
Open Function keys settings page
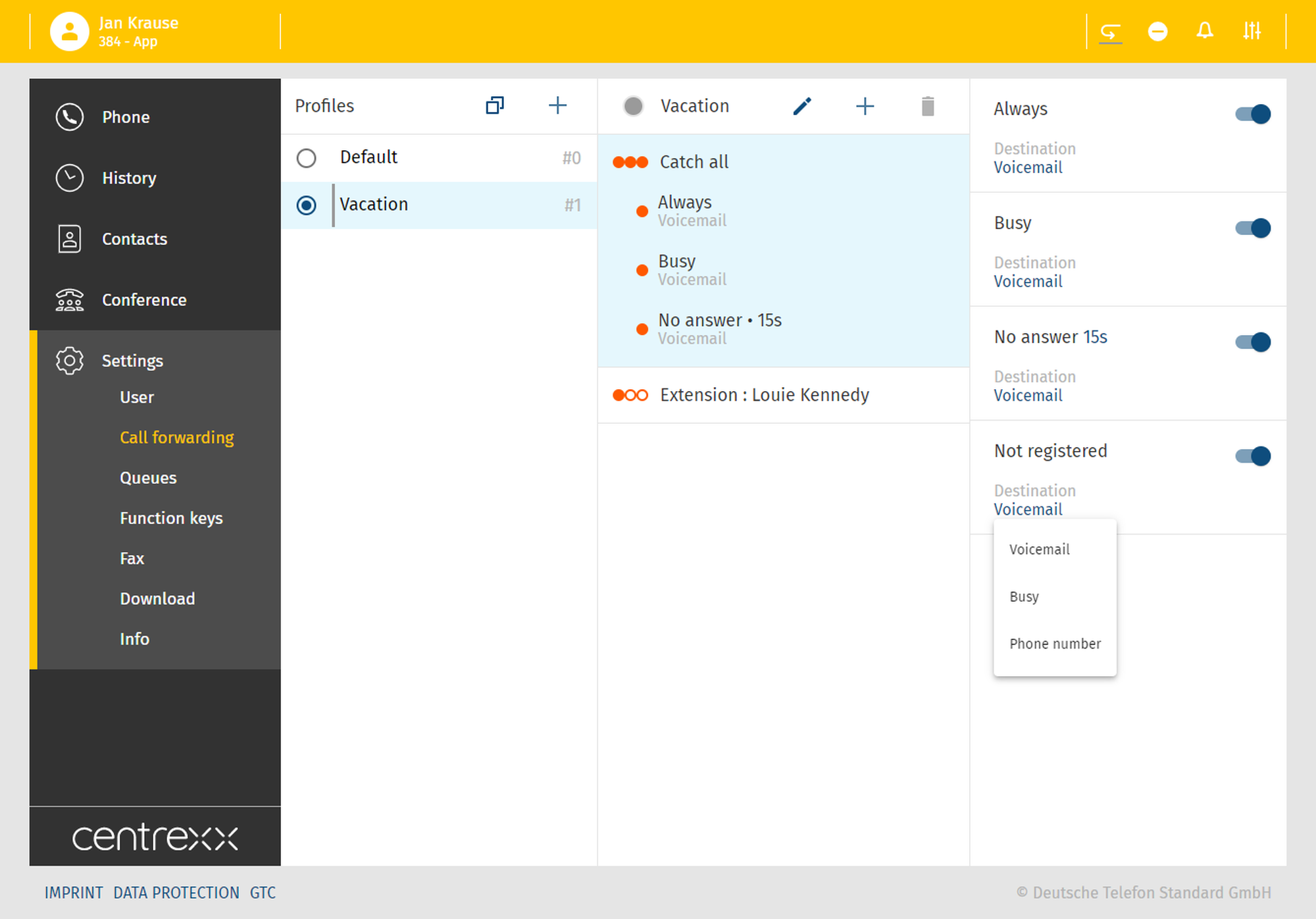click(171, 518)
